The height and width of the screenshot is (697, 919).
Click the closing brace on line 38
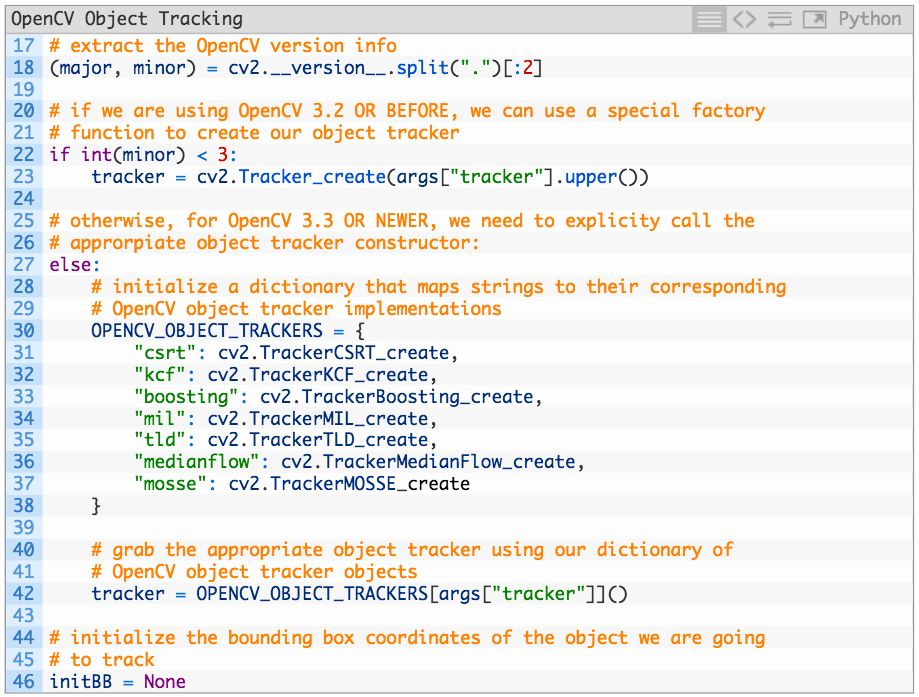[x=96, y=506]
